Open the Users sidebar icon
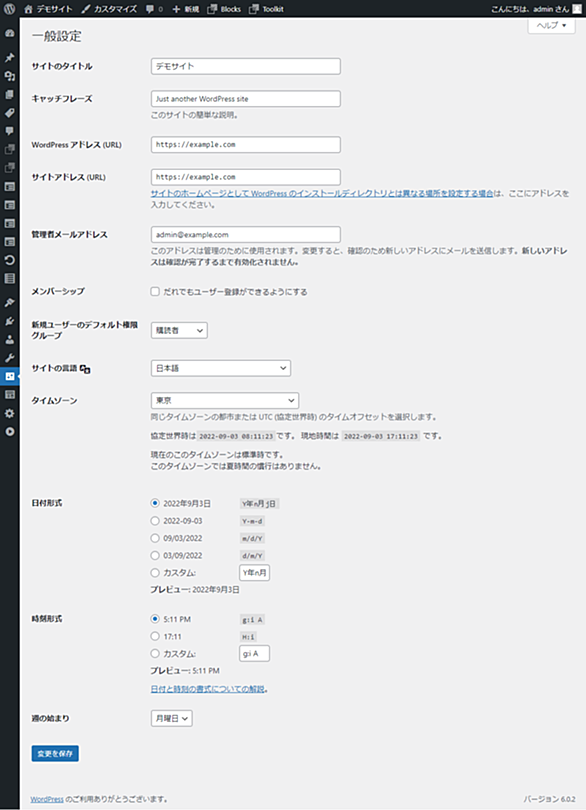 (9, 339)
